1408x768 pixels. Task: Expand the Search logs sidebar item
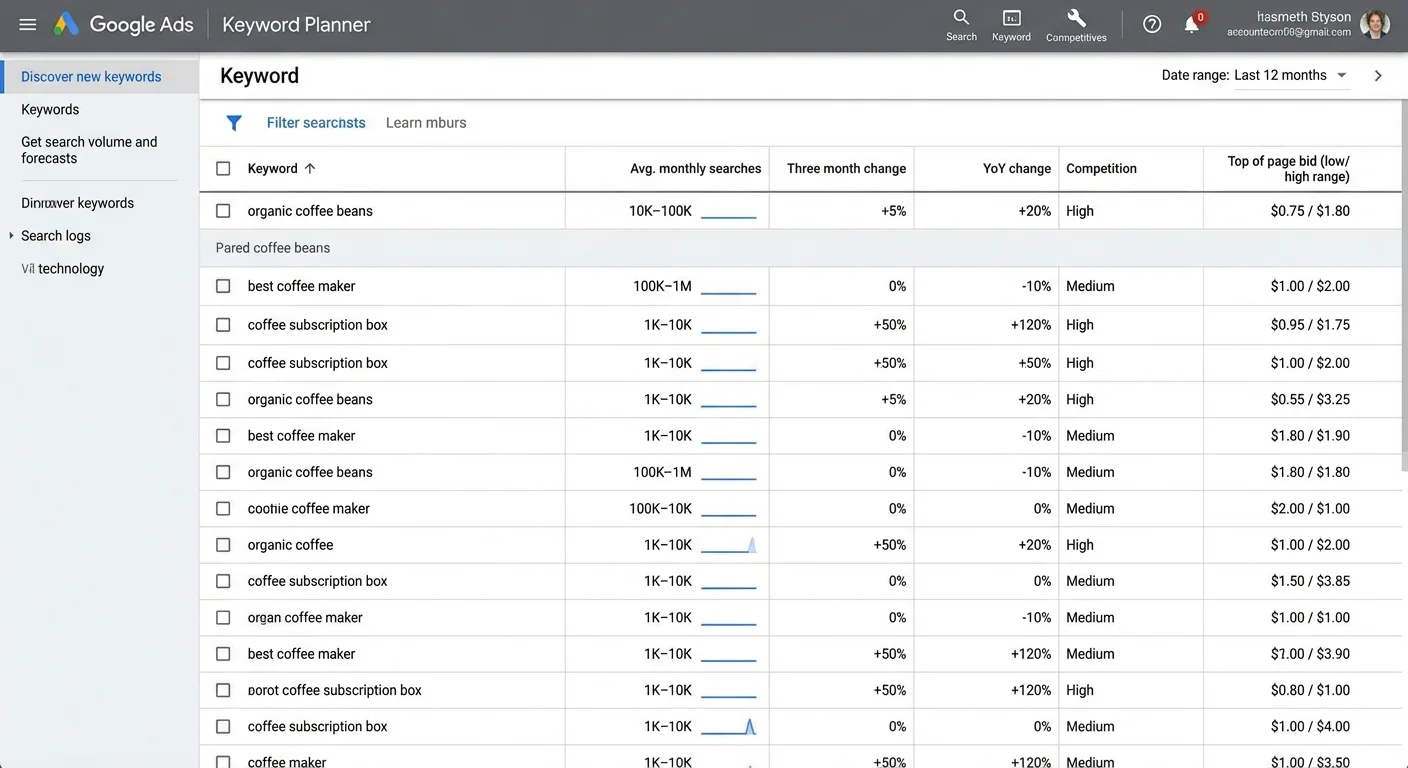[11, 236]
